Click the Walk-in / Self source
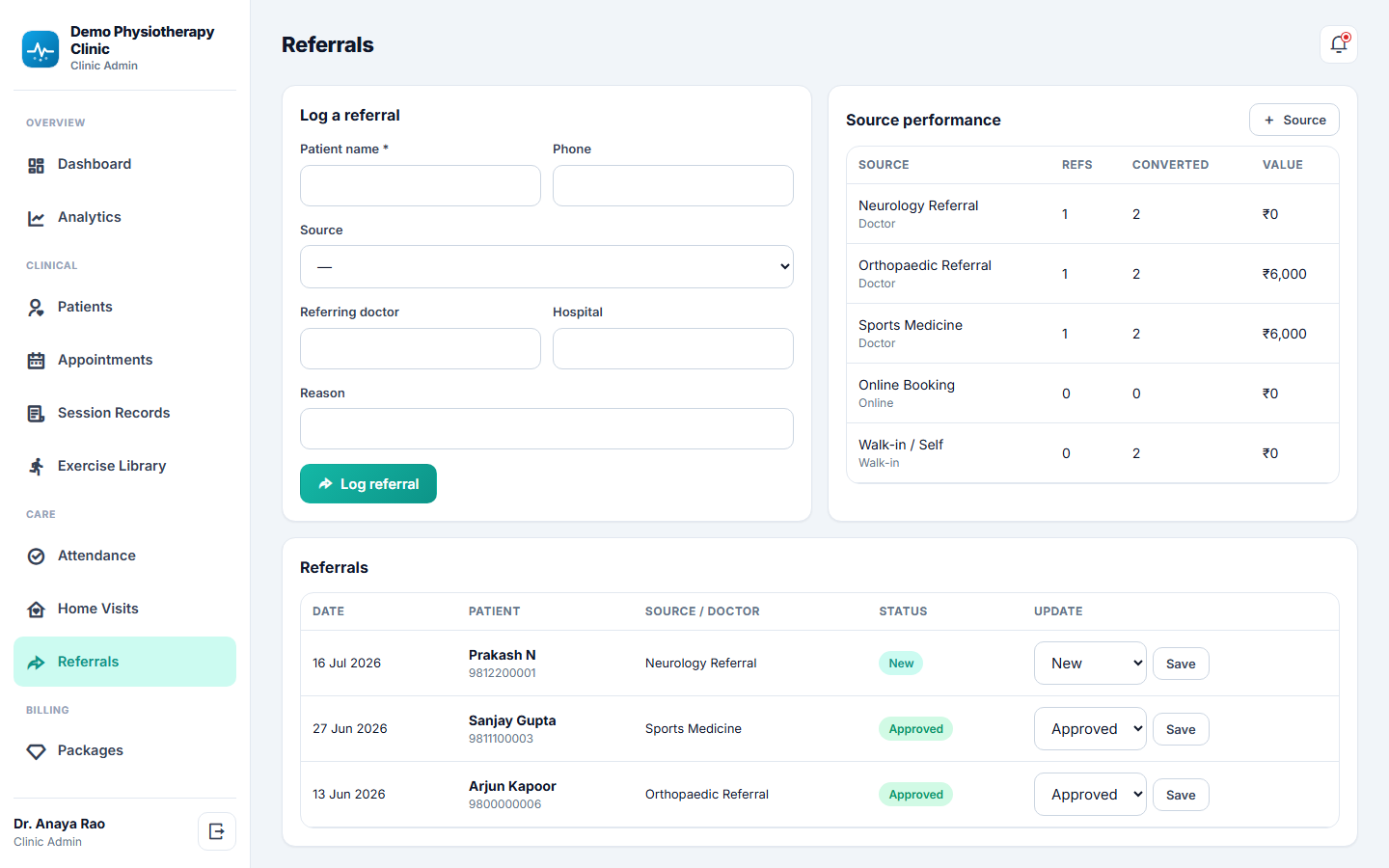Screen dimensions: 1389x868 [x=901, y=445]
